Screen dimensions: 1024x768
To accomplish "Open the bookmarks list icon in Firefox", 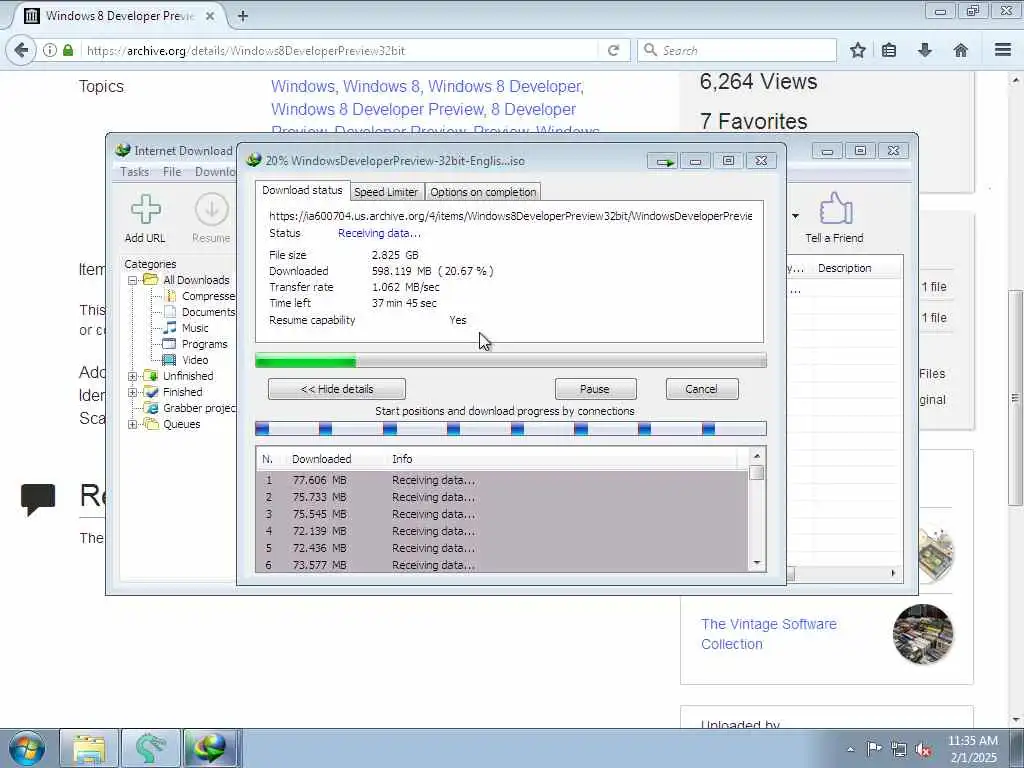I will (889, 50).
